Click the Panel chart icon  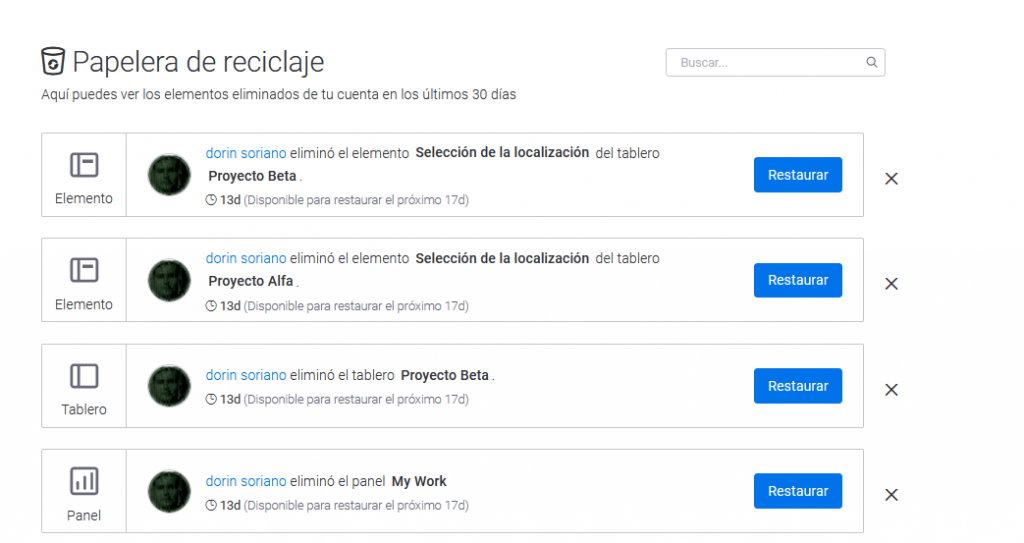(84, 481)
